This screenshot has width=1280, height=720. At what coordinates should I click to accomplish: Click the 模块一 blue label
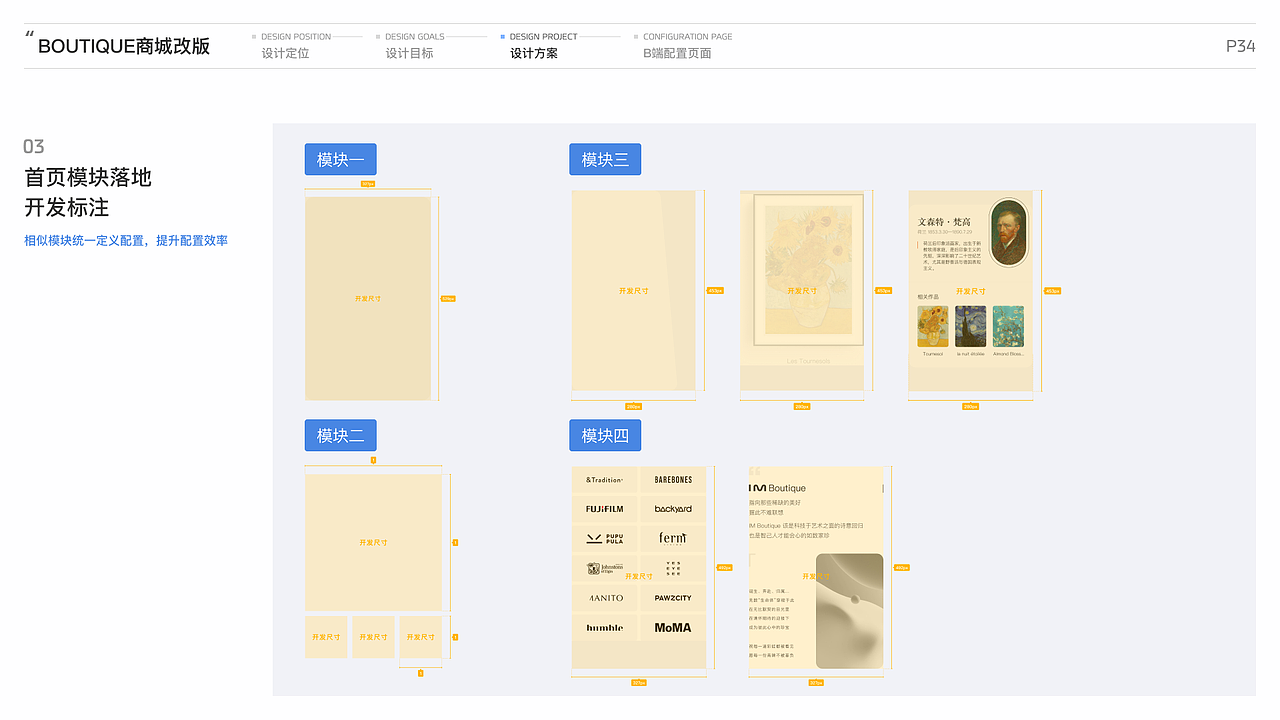click(341, 160)
